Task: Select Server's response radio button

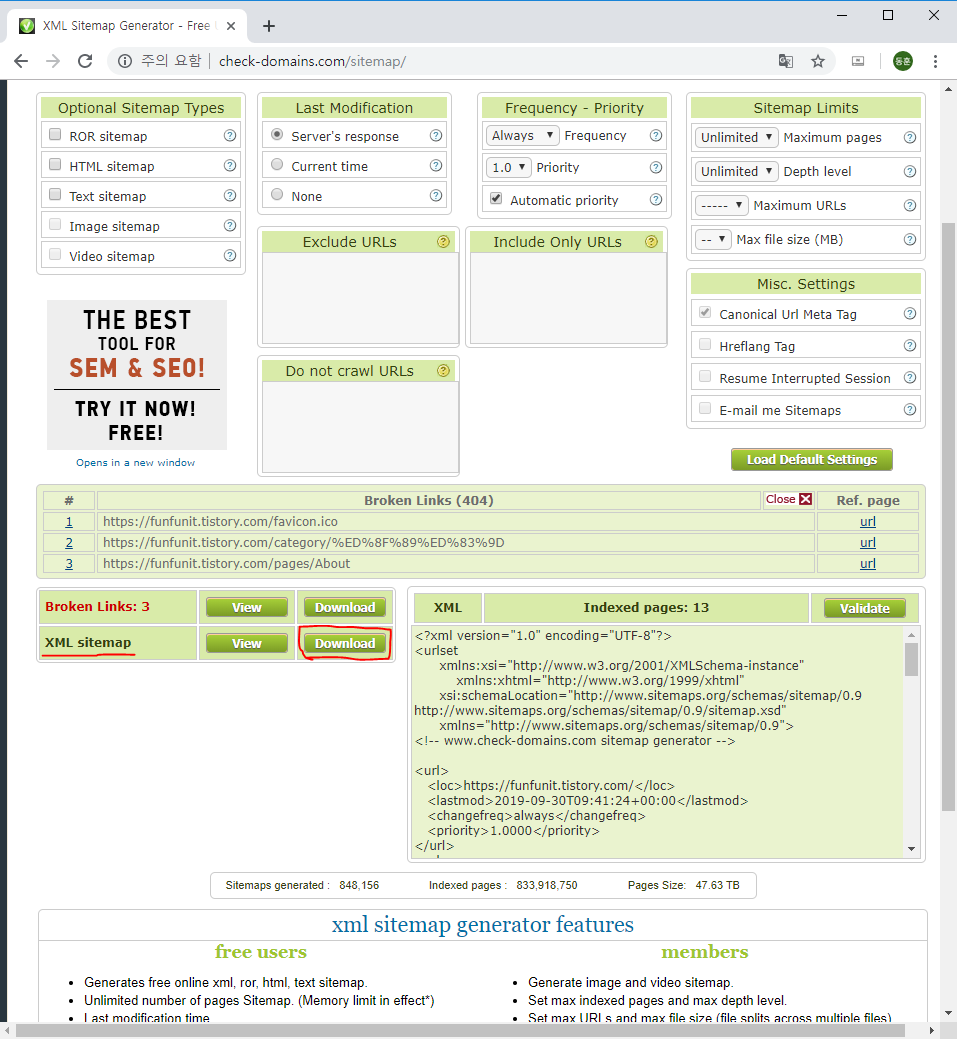Action: point(278,134)
